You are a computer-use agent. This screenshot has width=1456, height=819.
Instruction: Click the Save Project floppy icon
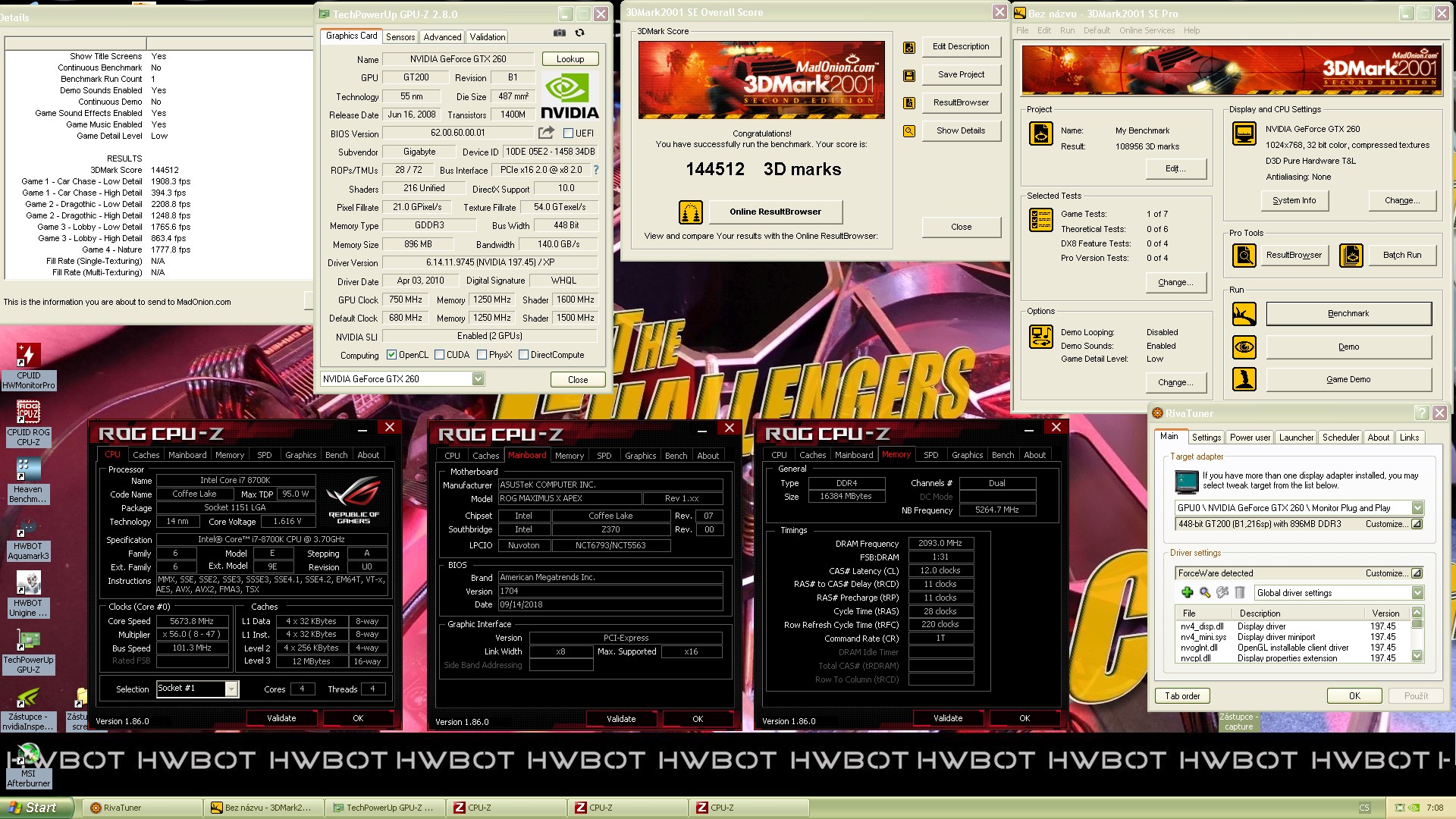click(909, 76)
